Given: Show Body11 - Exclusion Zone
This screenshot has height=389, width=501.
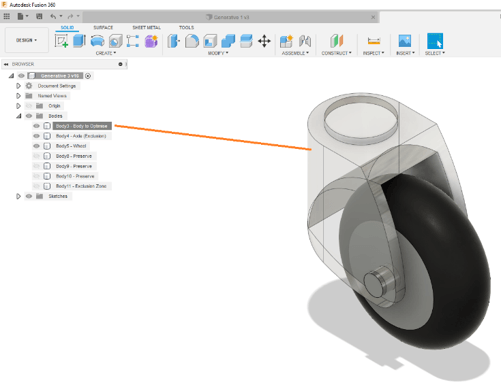Looking at the screenshot, I should (37, 186).
